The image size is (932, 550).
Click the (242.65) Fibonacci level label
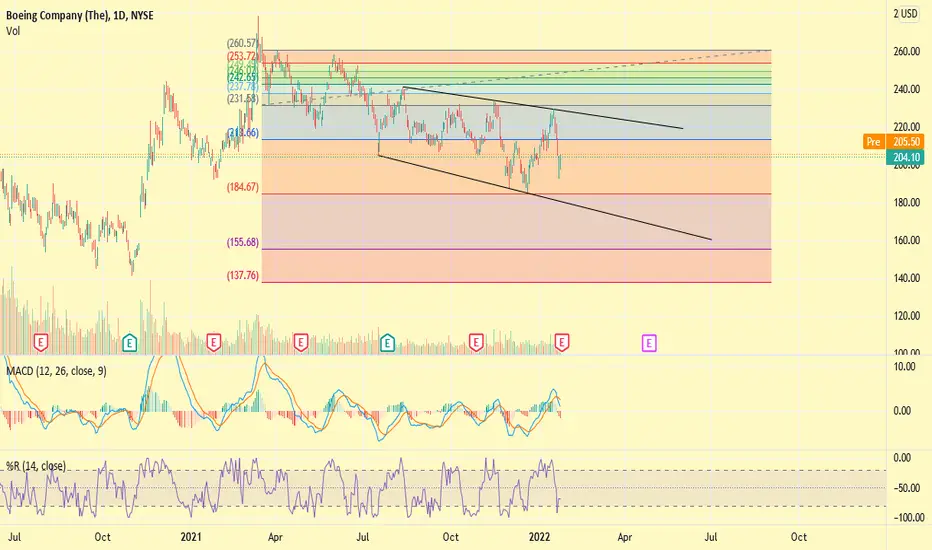(x=243, y=78)
